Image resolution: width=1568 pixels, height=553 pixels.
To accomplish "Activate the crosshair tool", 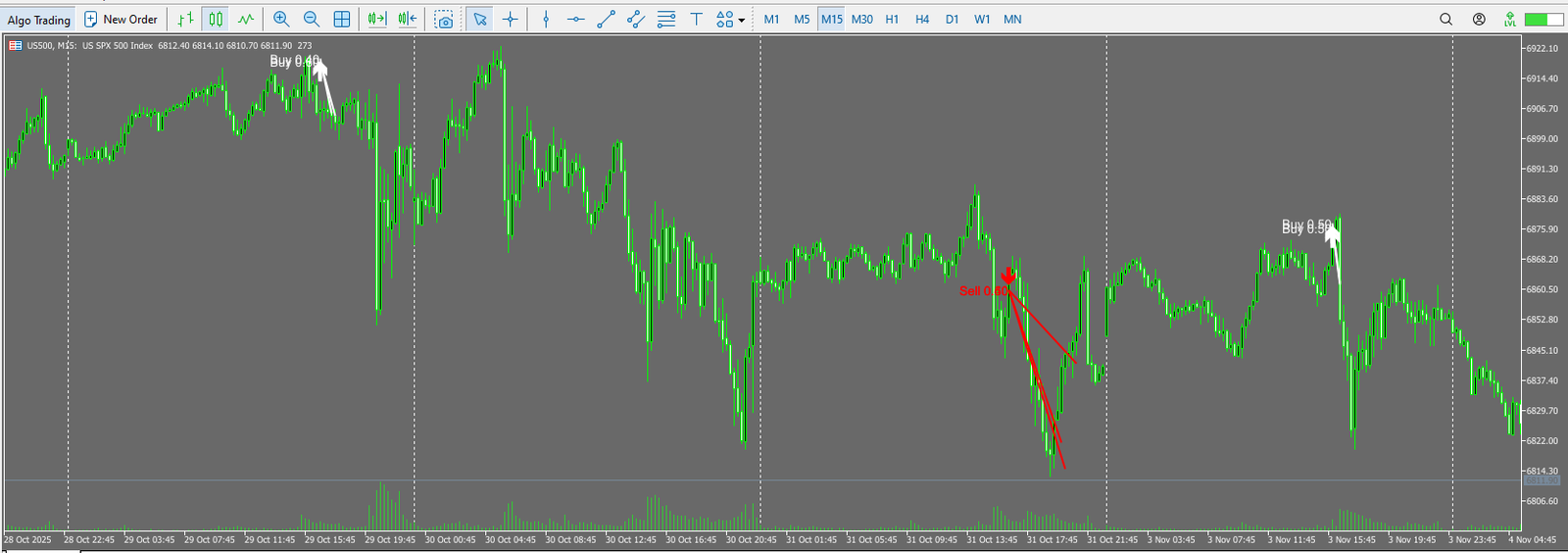I will point(510,20).
